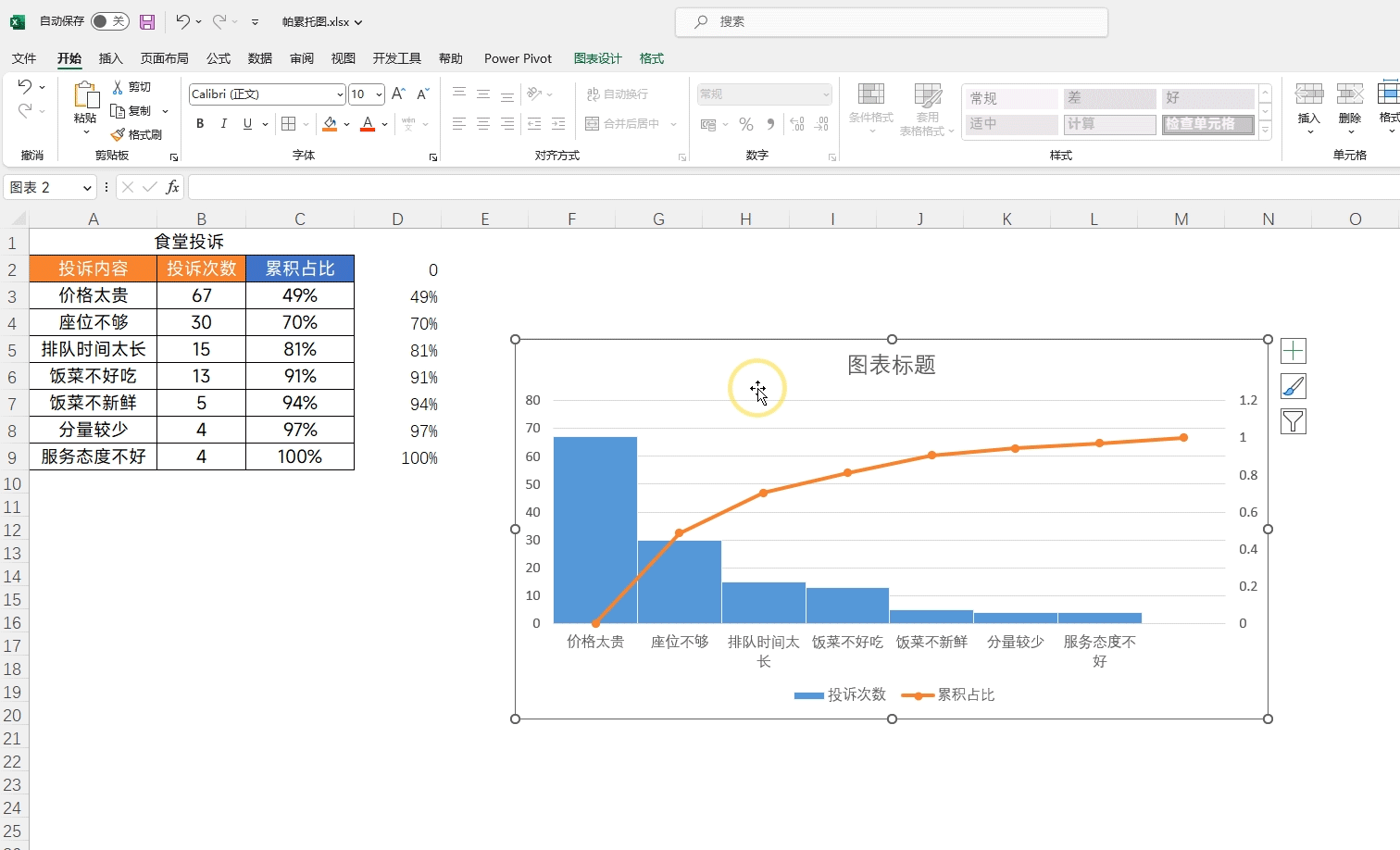The width and height of the screenshot is (1400, 850).
Task: Click Format as Table (套用表格格式)
Action: coord(927,109)
